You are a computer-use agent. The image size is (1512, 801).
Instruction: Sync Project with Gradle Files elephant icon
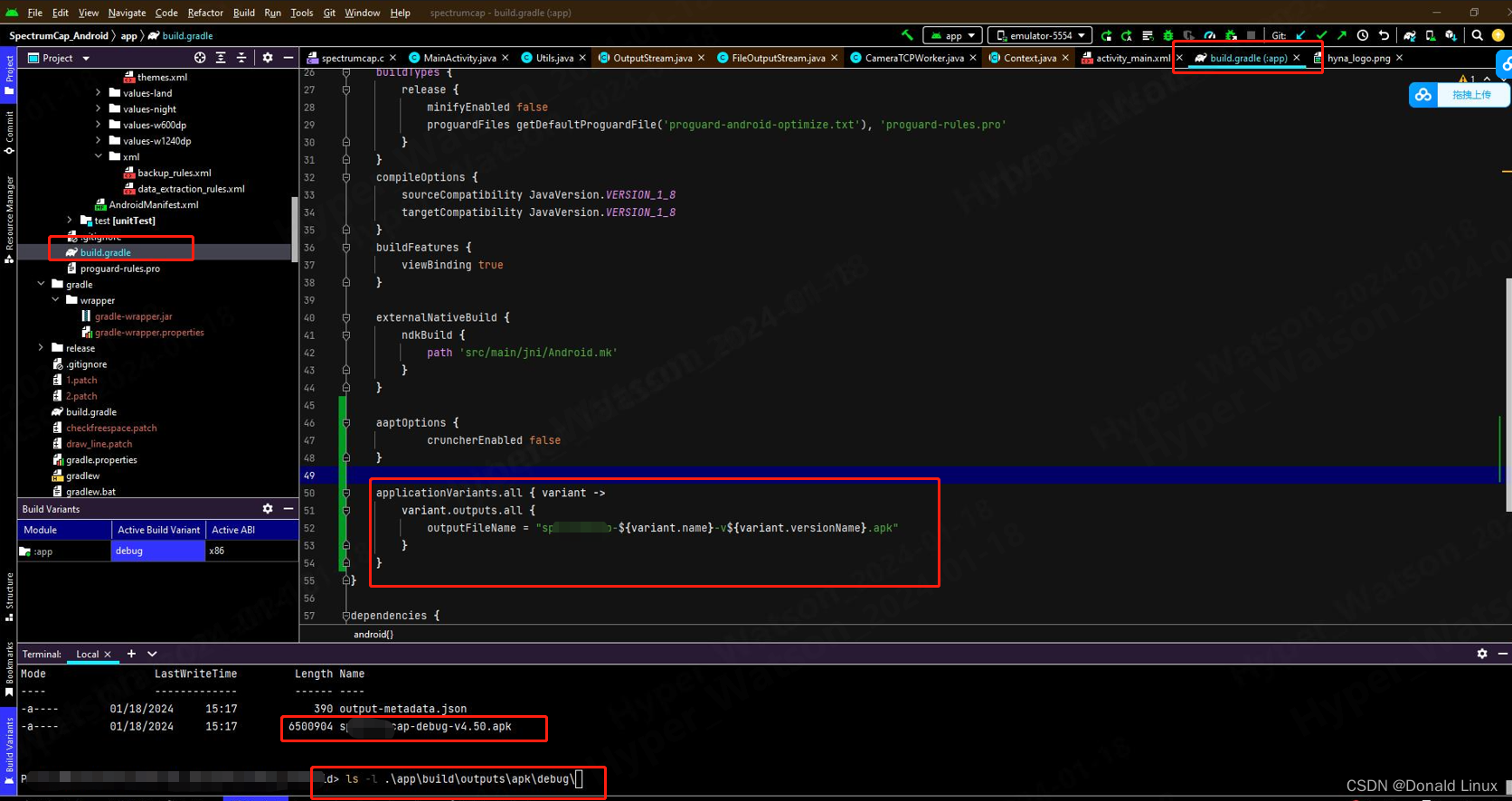point(1409,35)
